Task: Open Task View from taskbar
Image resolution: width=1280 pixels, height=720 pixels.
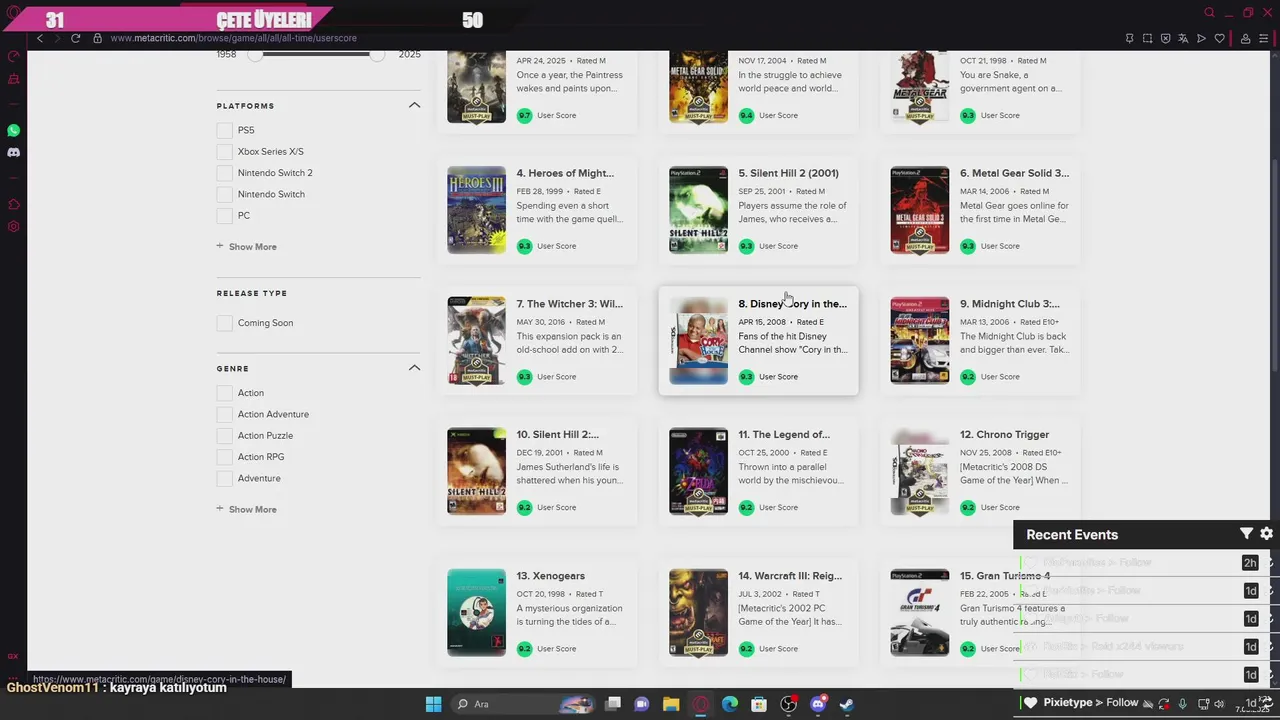Action: pyautogui.click(x=613, y=704)
